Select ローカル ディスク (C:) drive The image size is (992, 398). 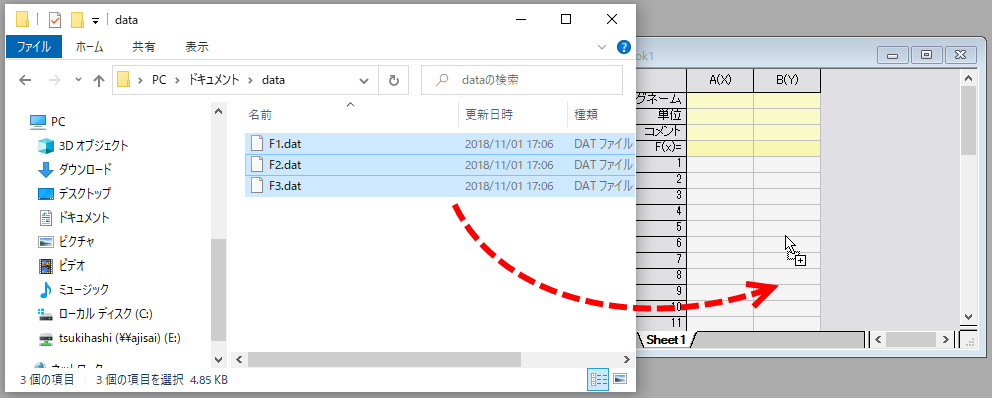[x=96, y=314]
